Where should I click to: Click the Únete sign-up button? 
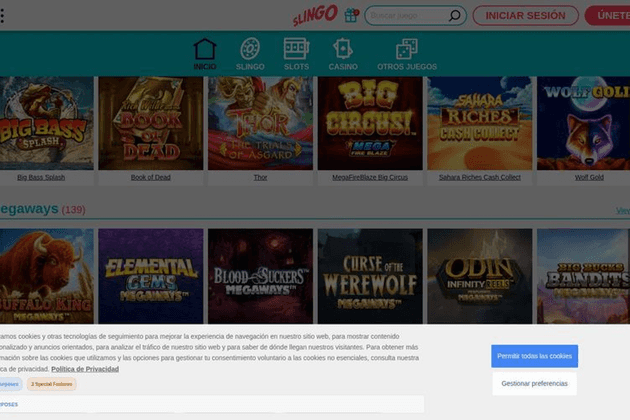click(x=608, y=16)
